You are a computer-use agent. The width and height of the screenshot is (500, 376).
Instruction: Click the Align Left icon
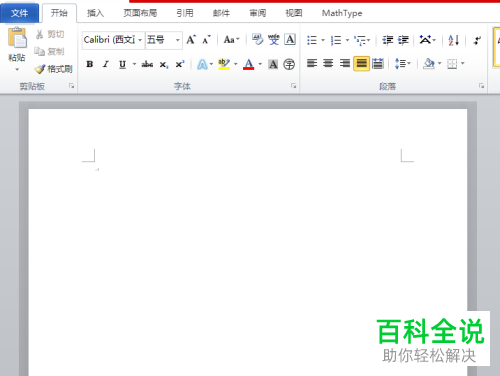point(312,63)
